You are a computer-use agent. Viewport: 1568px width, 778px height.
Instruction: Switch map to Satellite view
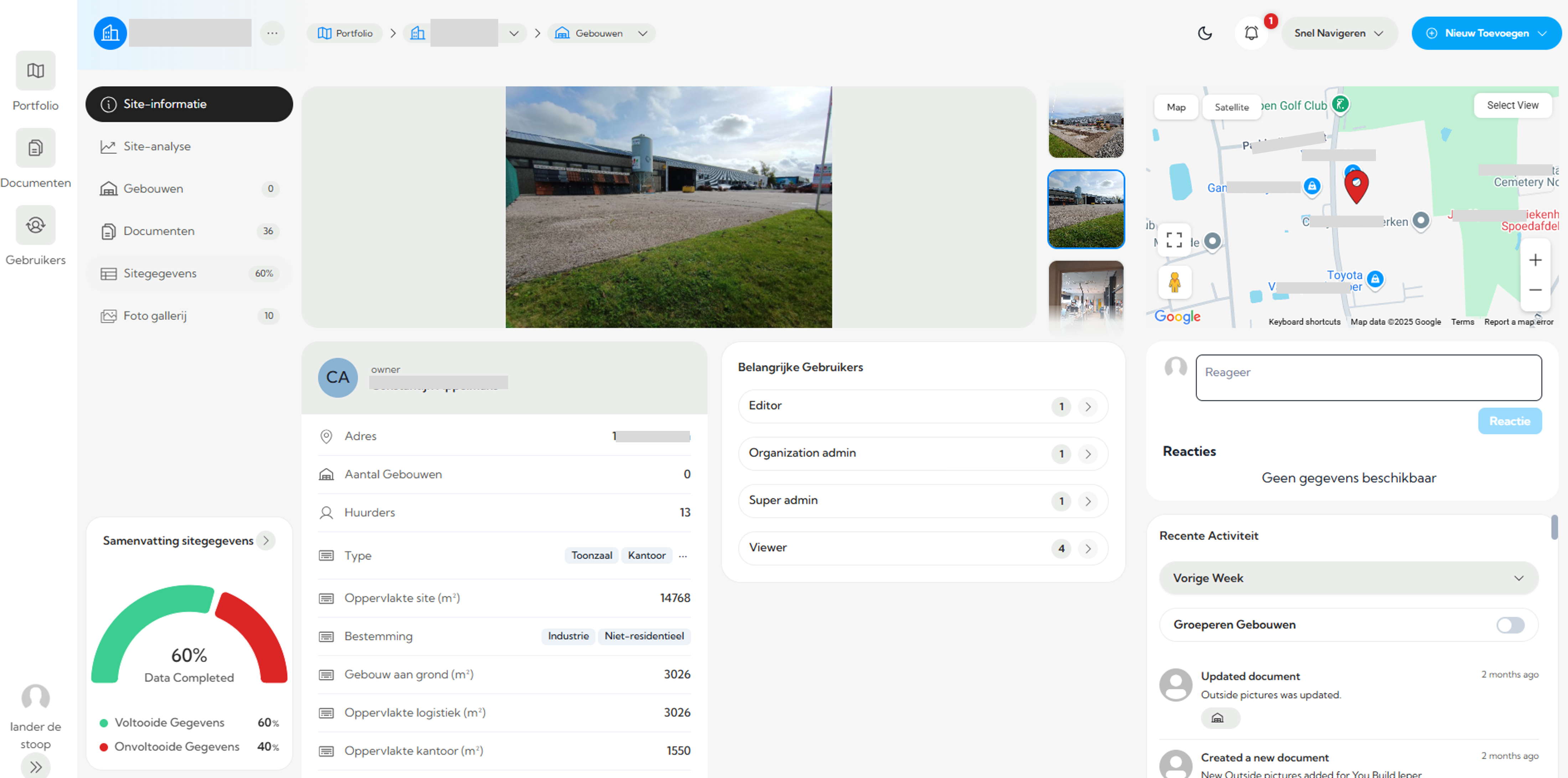(x=1231, y=107)
